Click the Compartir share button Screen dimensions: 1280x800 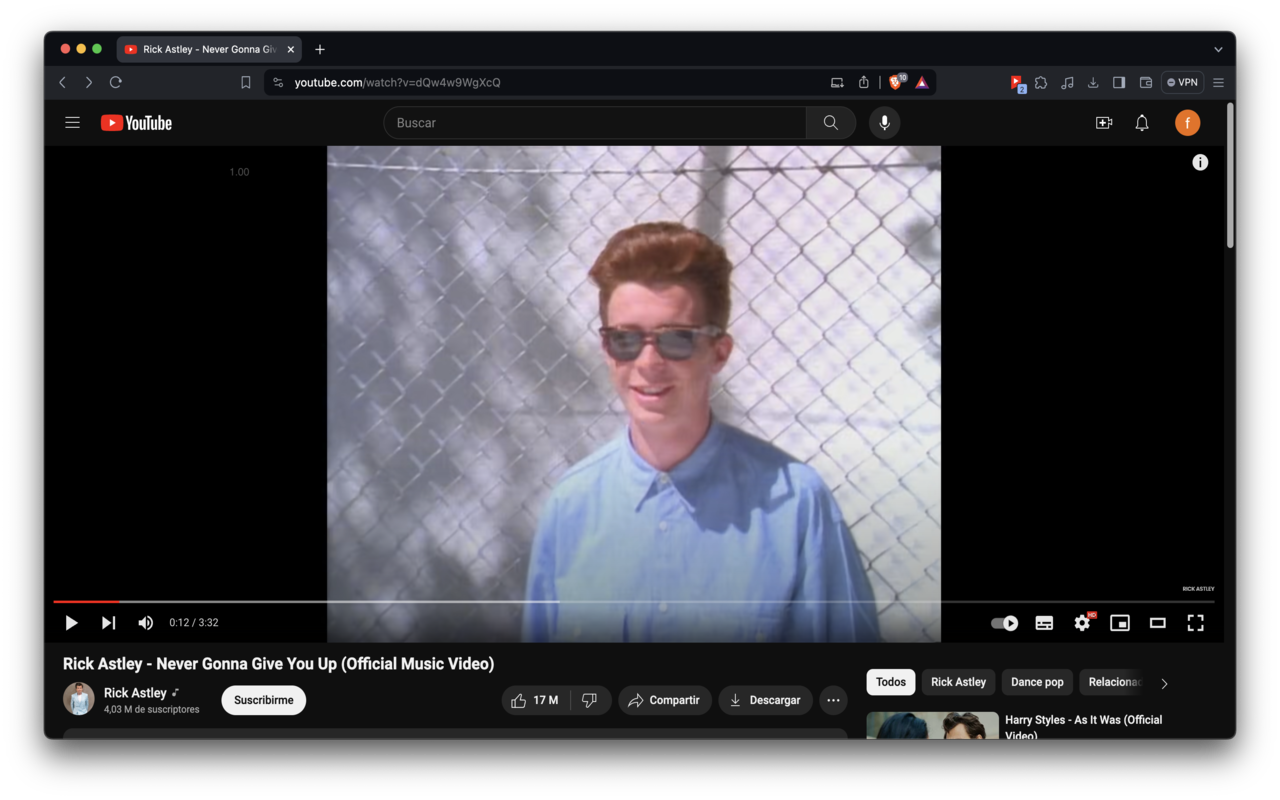tap(664, 700)
